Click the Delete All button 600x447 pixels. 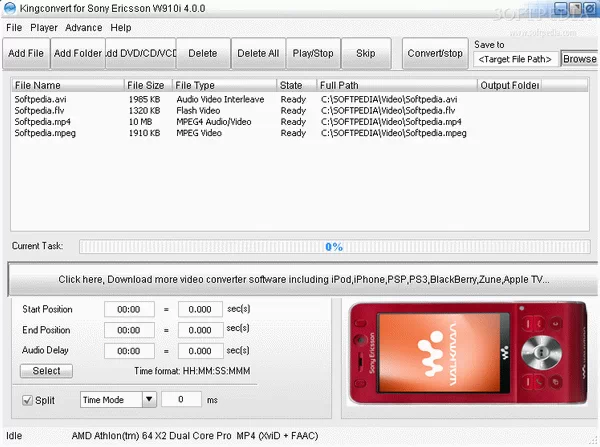coord(258,53)
